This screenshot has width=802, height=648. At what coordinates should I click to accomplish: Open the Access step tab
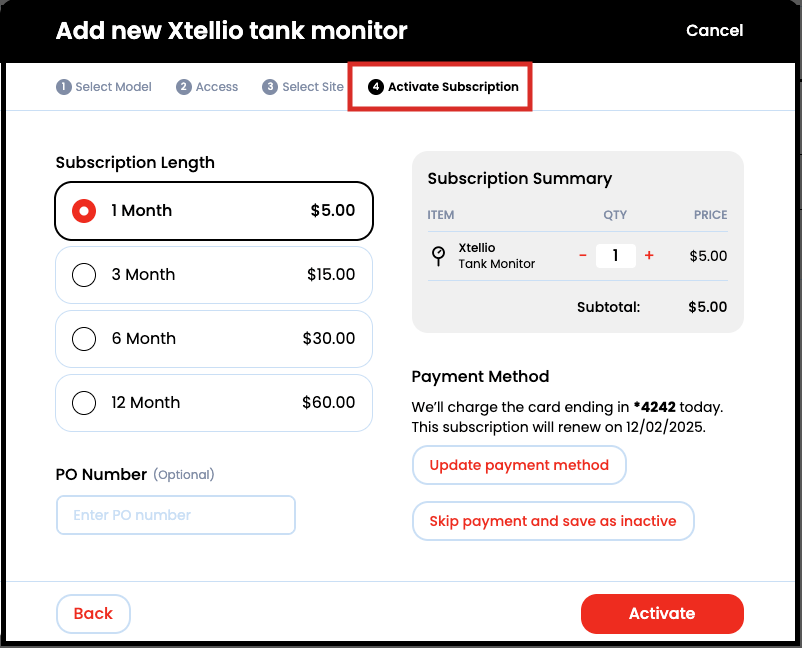coord(217,87)
